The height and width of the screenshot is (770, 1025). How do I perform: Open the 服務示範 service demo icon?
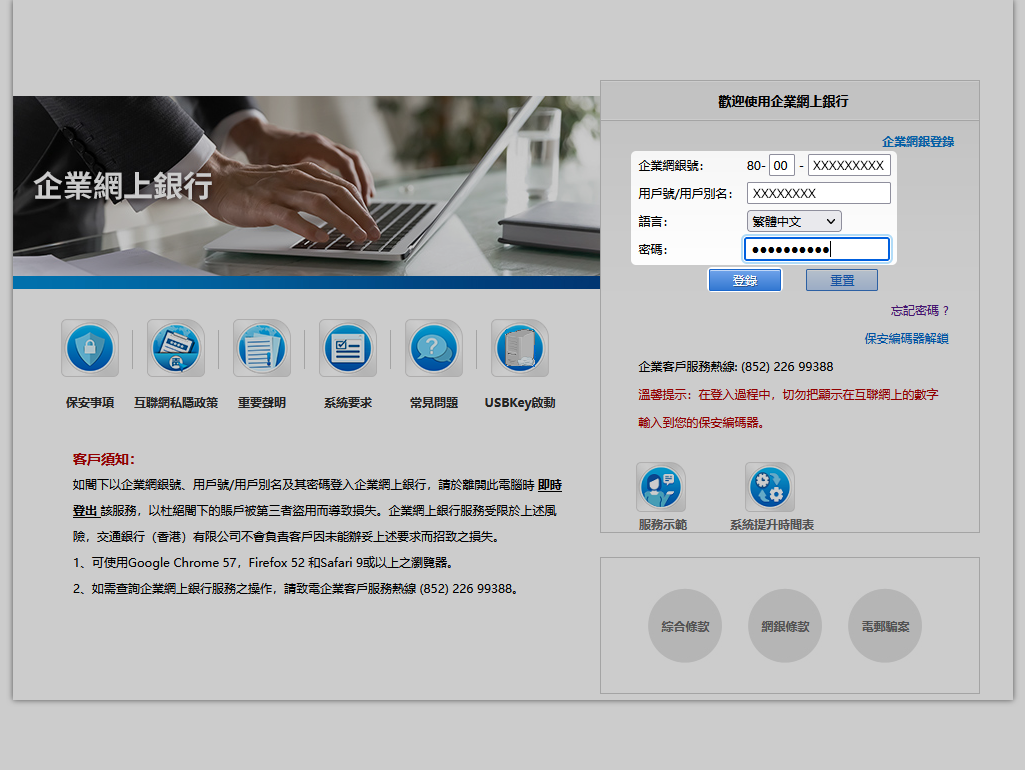[661, 487]
